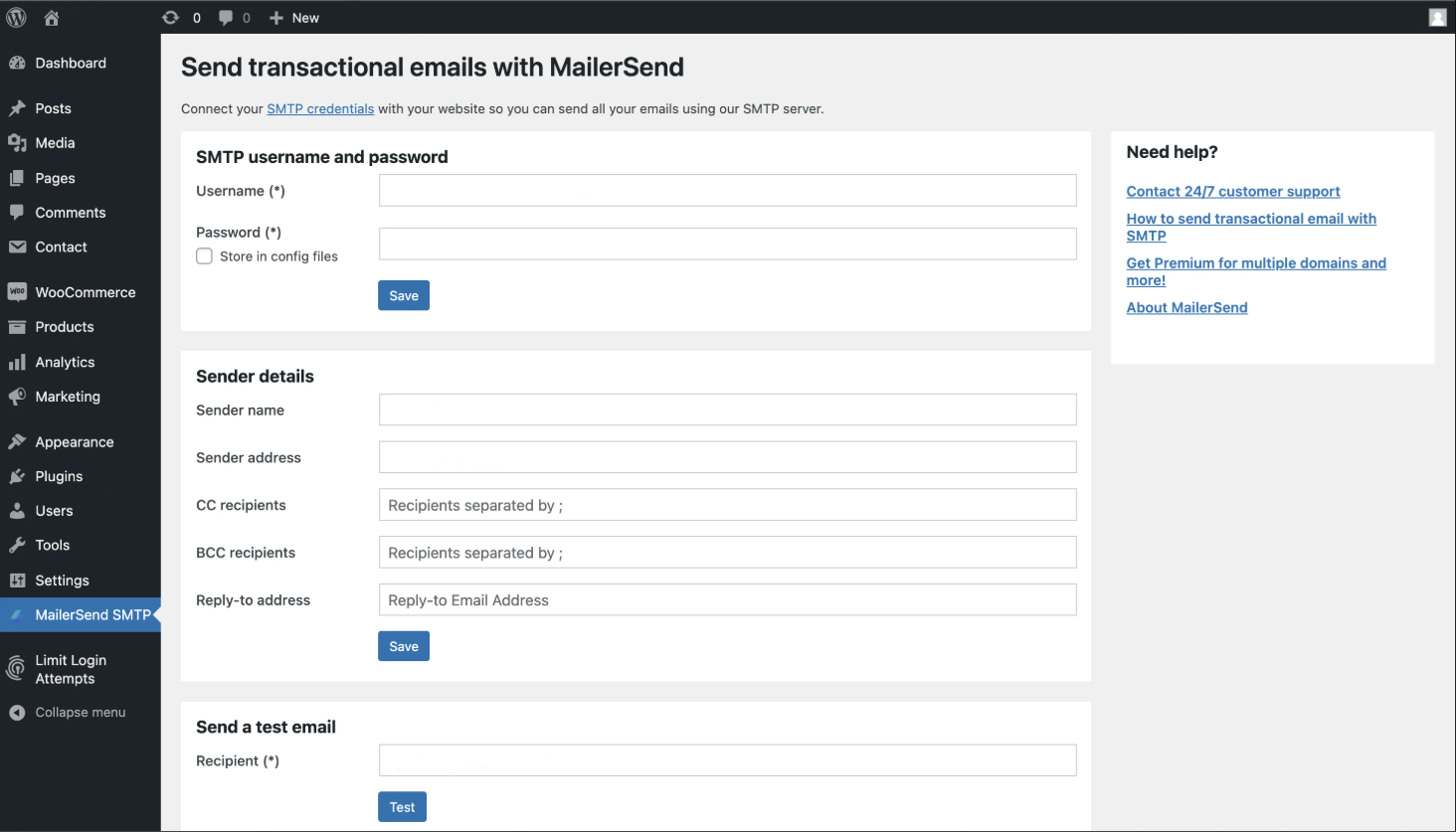The width and height of the screenshot is (1456, 832).
Task: Click the WordPress logo in the admin bar
Action: (x=16, y=17)
